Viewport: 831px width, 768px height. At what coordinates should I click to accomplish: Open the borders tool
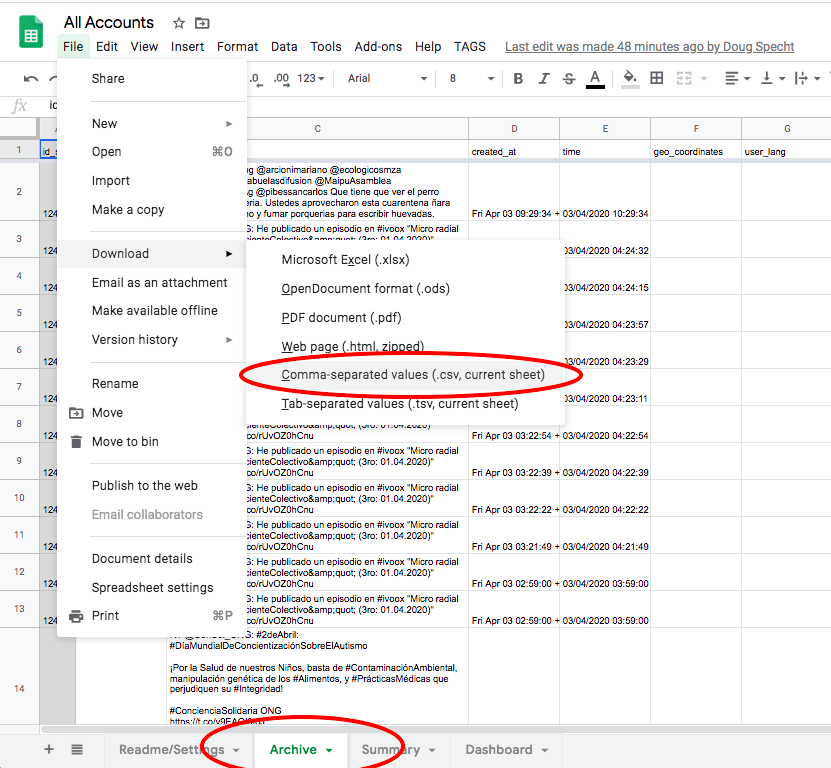(x=657, y=78)
